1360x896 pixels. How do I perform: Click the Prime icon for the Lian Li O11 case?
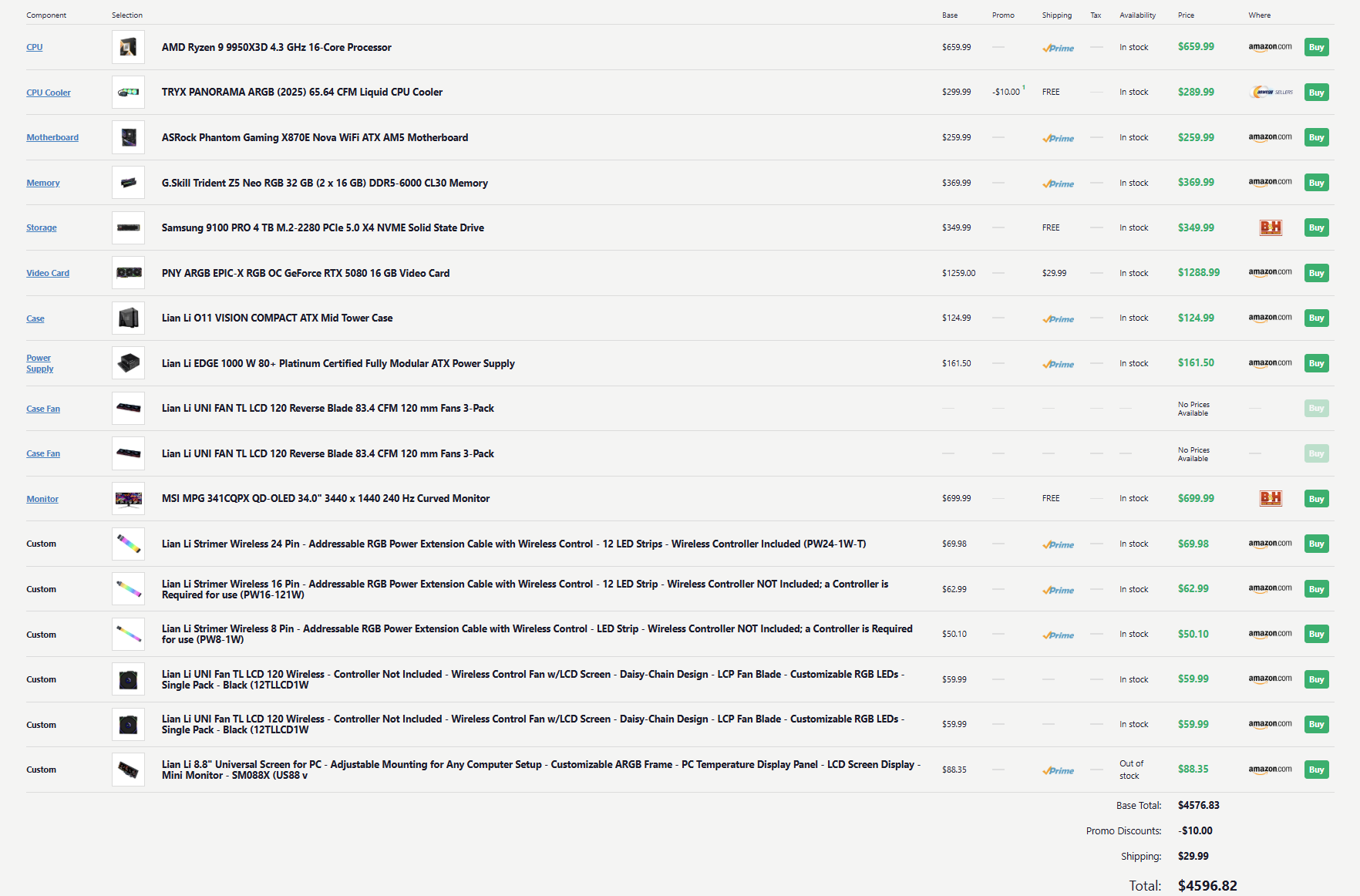pos(1058,318)
